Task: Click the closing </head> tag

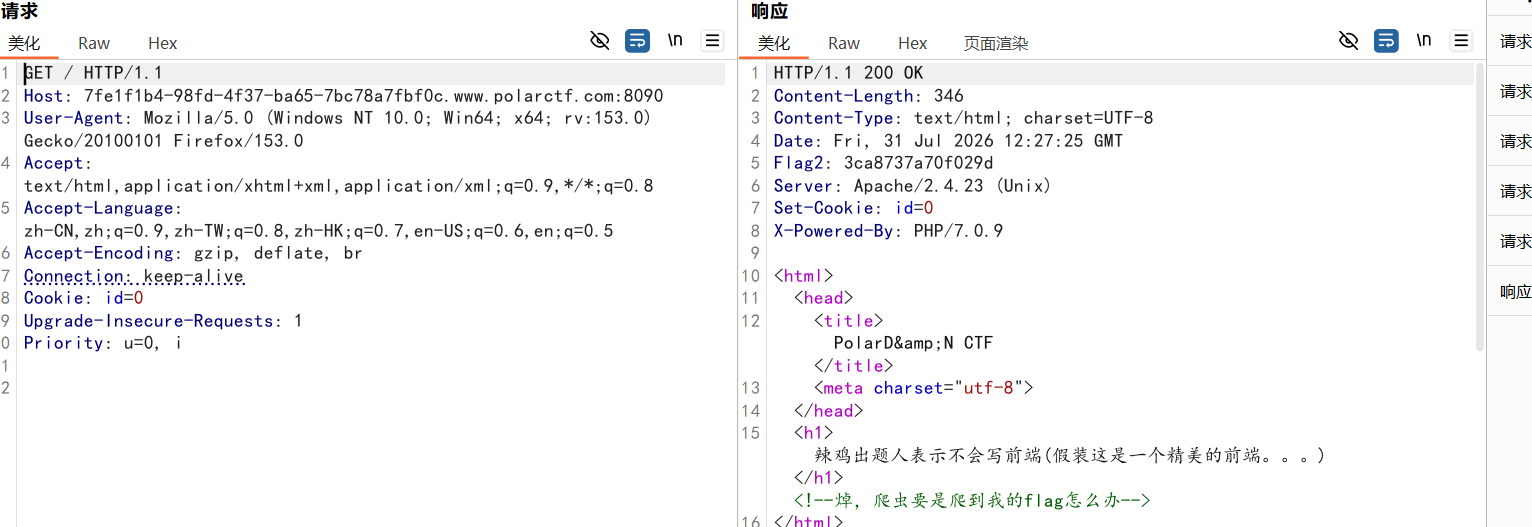Action: [x=828, y=411]
